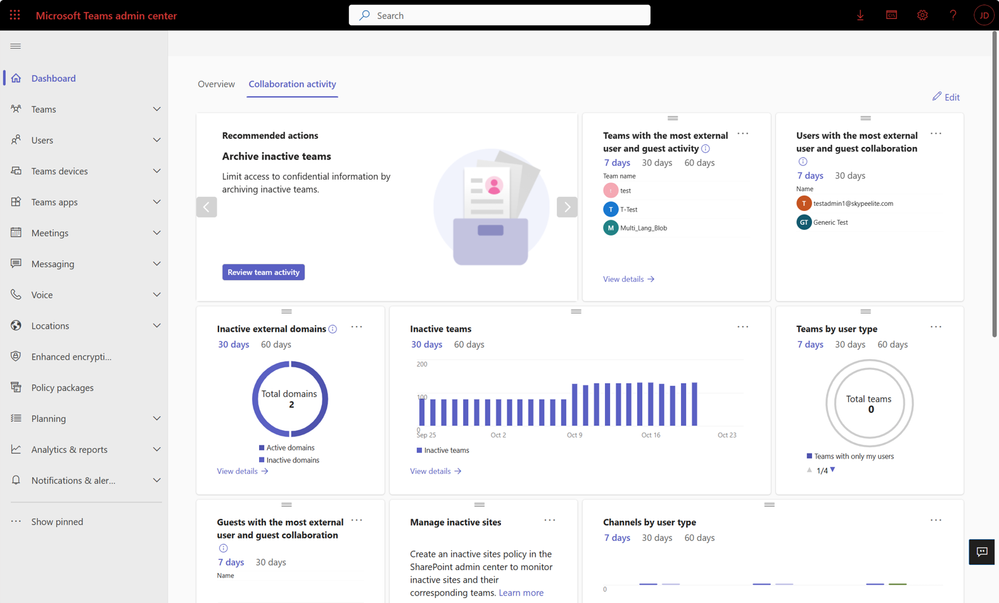Click info icon next to guest activity title
Viewport: 999px width, 603px height.
coord(705,149)
